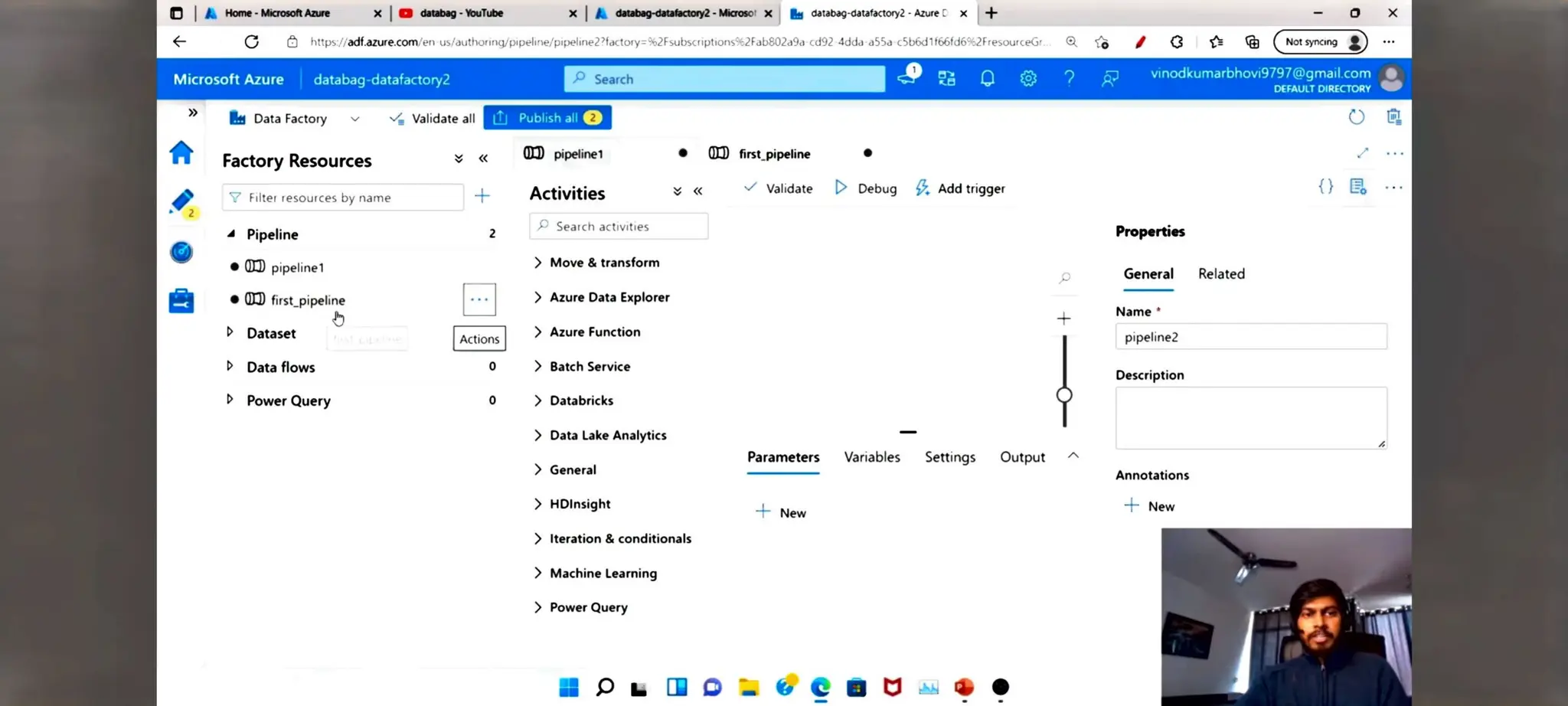
Task: Open the settings gear in Azure header
Action: pos(1028,78)
